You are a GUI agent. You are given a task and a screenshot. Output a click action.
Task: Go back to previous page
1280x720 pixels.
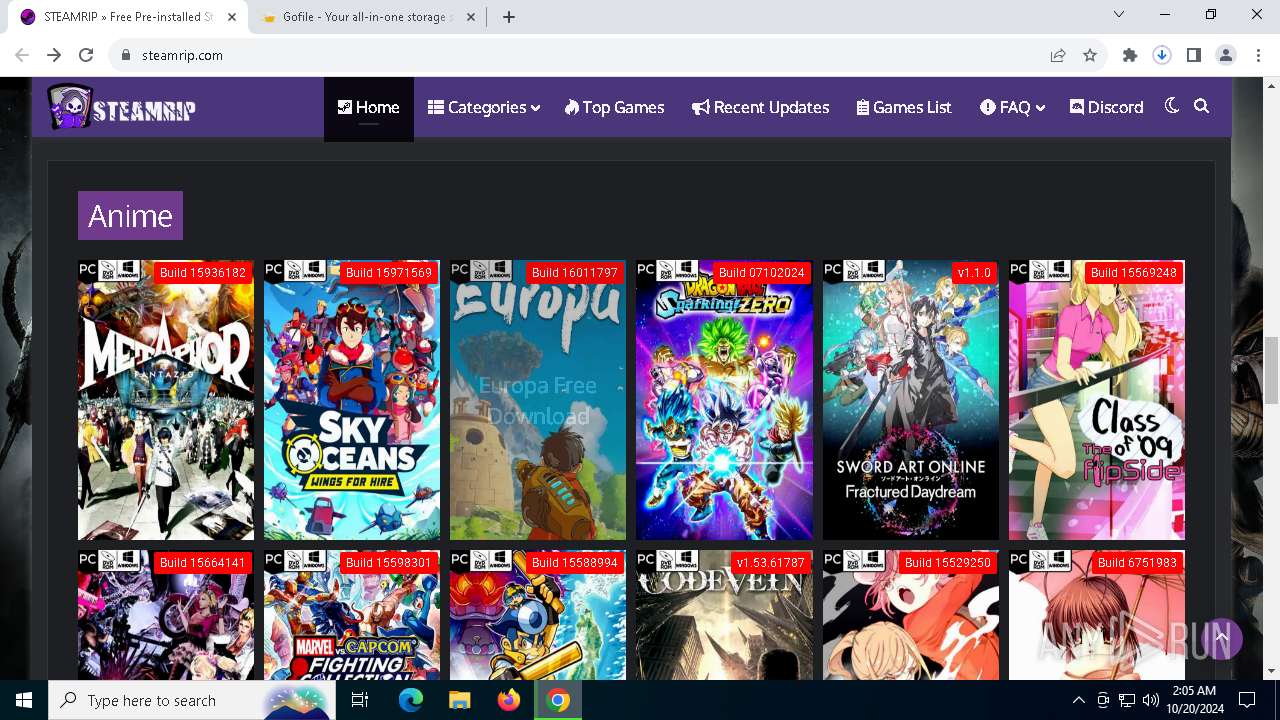(22, 55)
